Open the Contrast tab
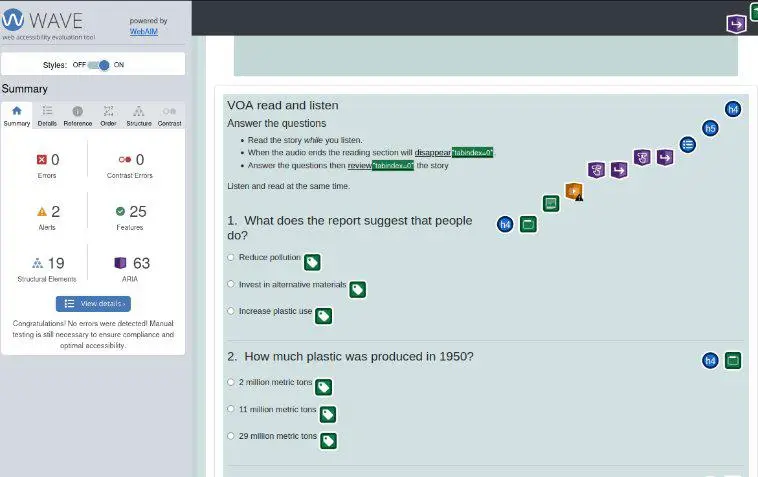The image size is (758, 477). tap(169, 115)
